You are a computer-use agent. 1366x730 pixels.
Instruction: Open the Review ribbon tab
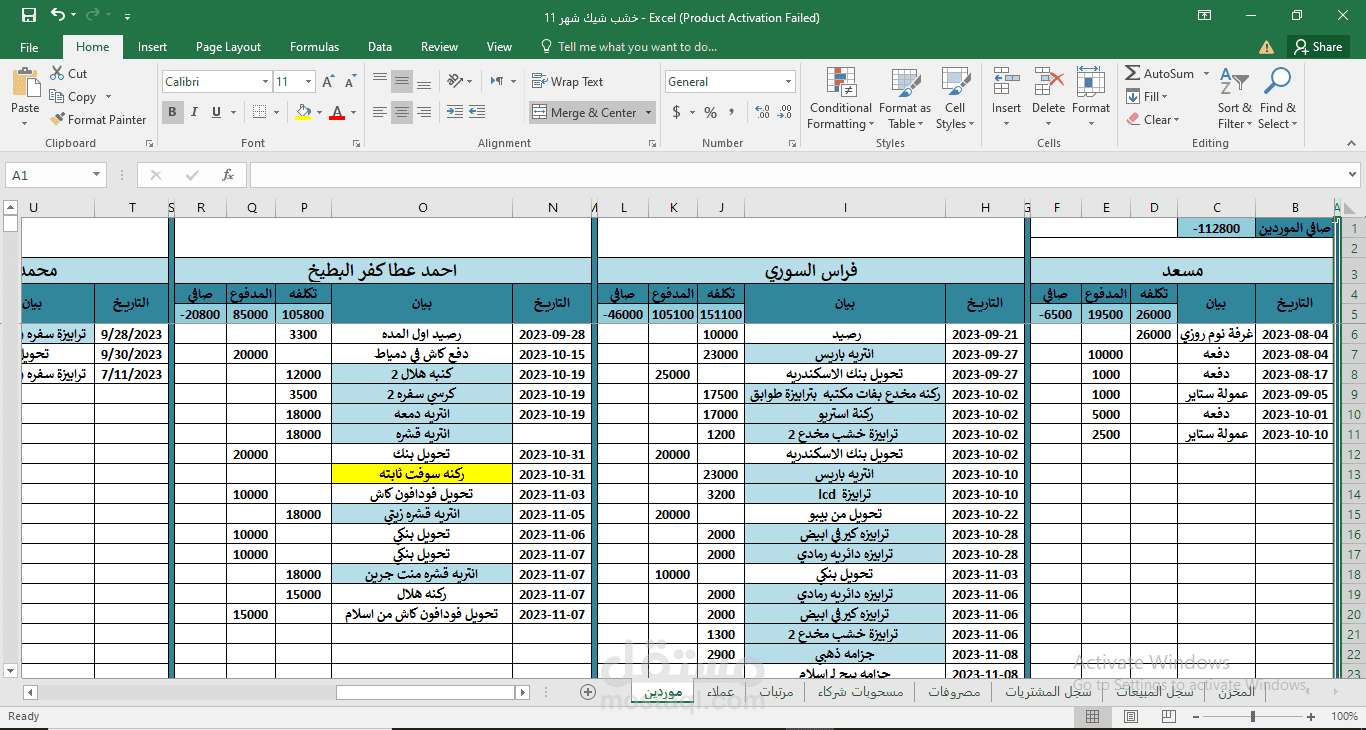439,47
